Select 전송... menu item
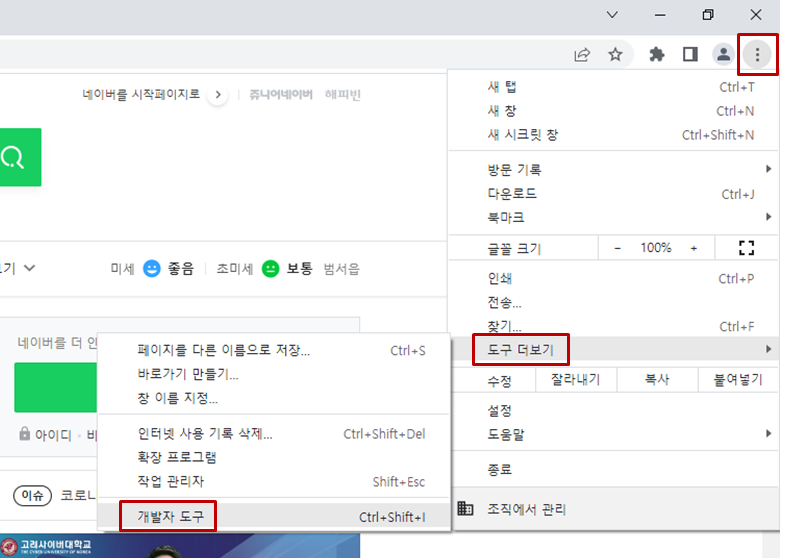 tap(614, 303)
